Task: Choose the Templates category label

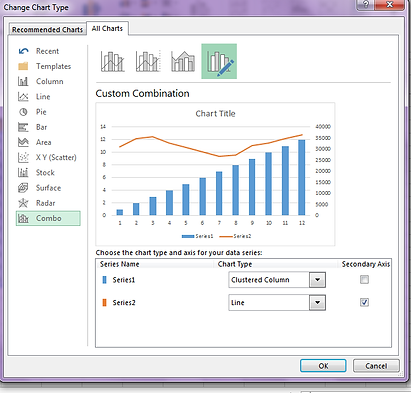Action: (53, 66)
